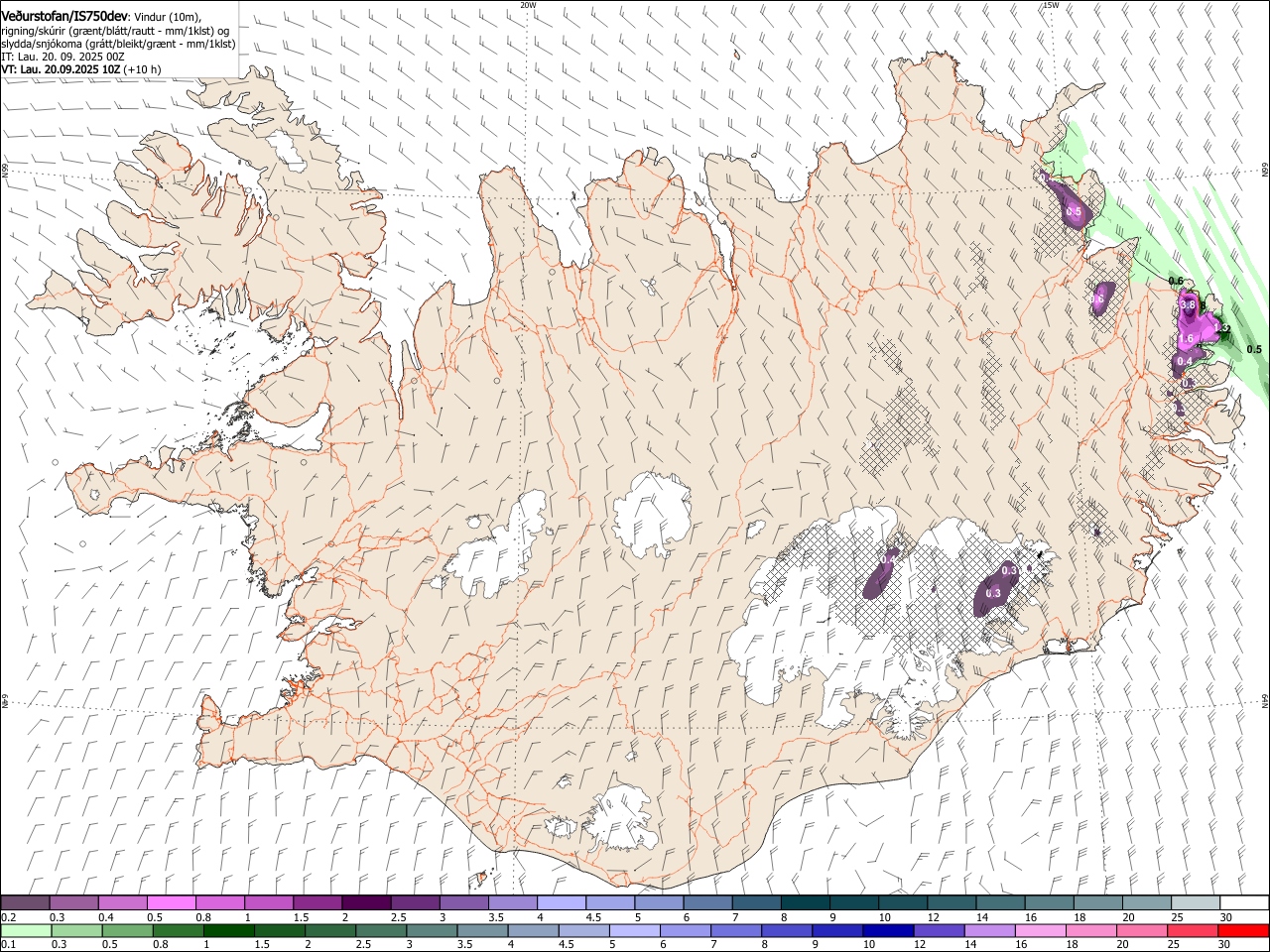Click the 'IT: Lau. 20. 09. 2025 00Z' line
Viewport: 1270px width, 952px height.
[63, 58]
